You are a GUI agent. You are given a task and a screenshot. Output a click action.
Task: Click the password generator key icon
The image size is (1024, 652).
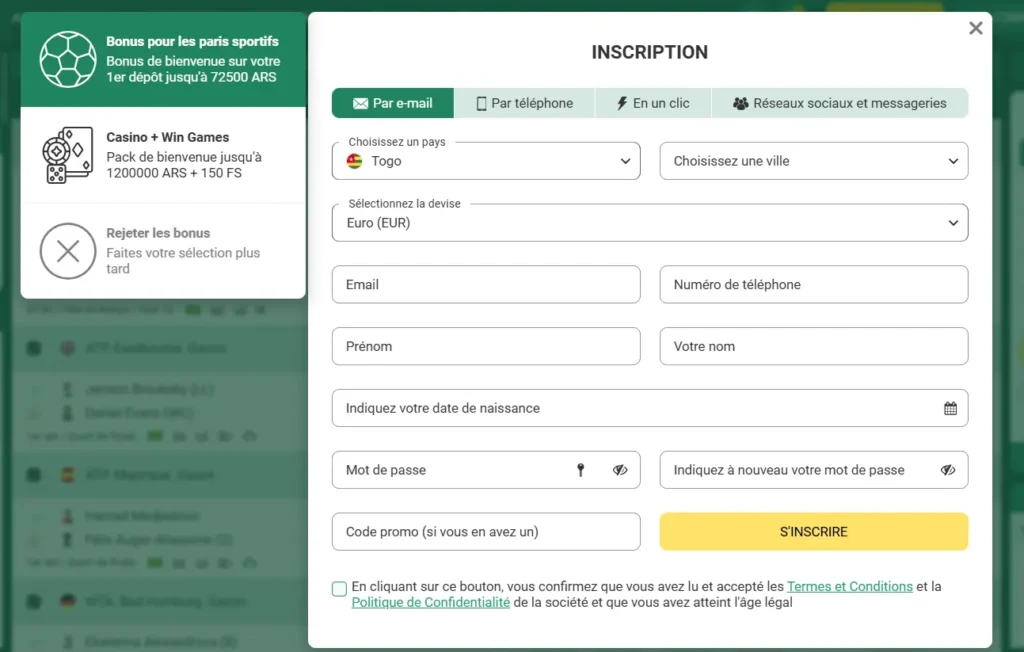point(581,470)
